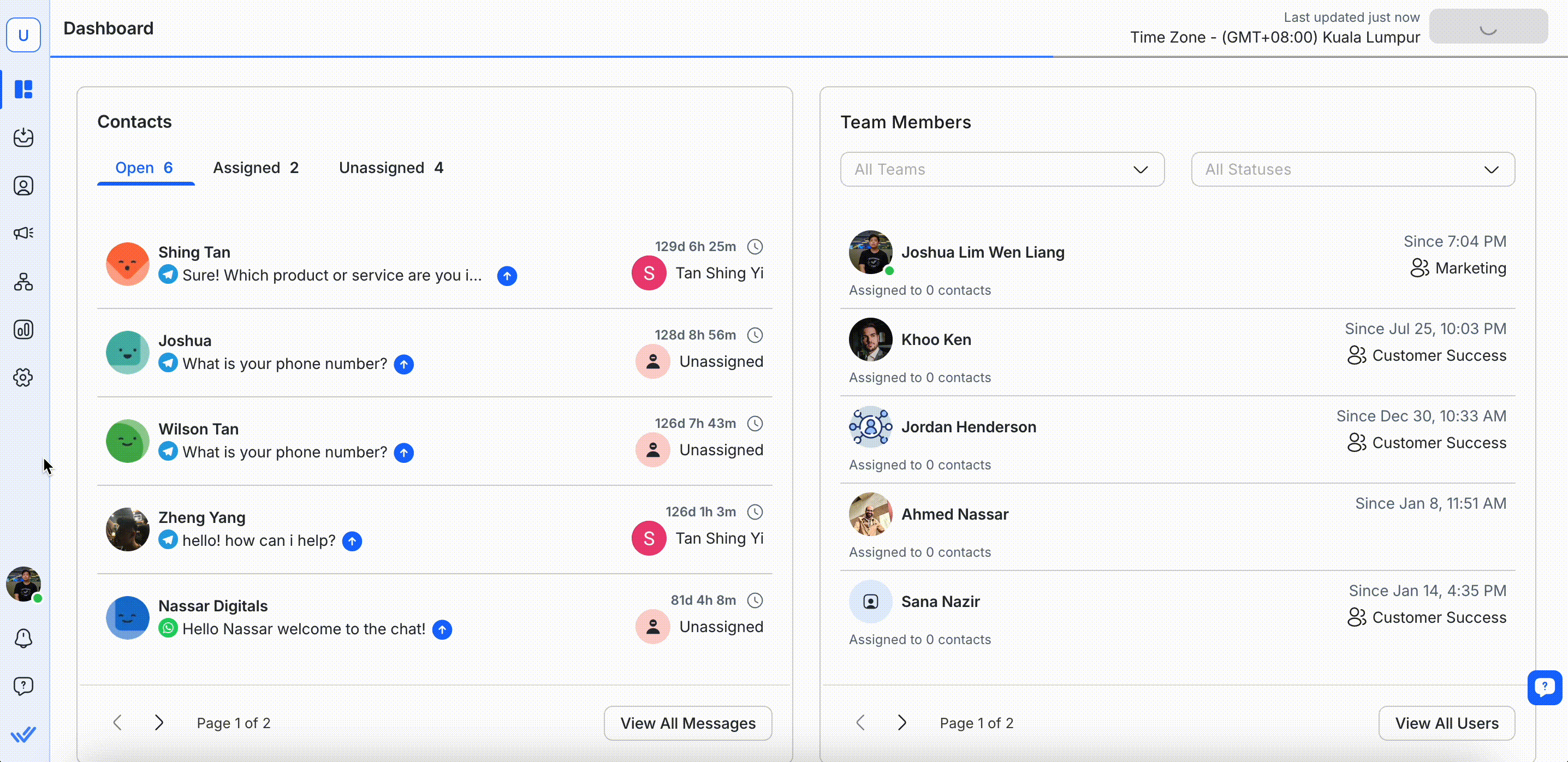The width and height of the screenshot is (1568, 762).
Task: Open the Inbox icon in sidebar
Action: coord(23,138)
